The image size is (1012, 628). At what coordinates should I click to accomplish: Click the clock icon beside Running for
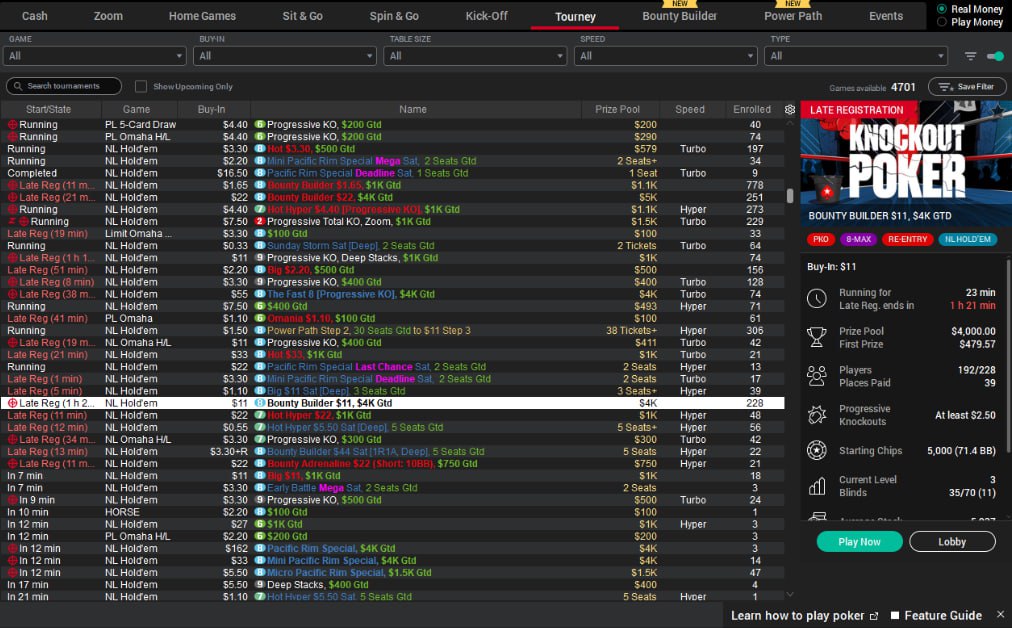click(816, 298)
